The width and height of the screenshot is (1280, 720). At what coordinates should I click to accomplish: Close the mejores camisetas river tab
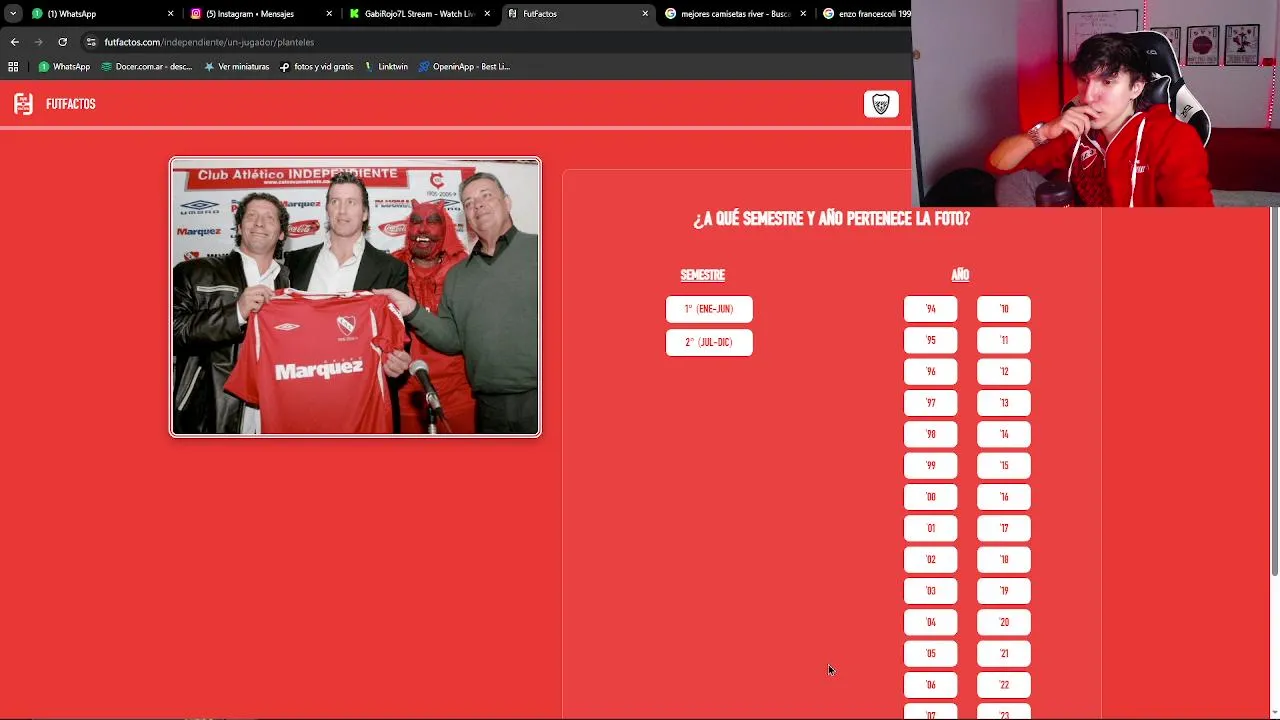803,14
